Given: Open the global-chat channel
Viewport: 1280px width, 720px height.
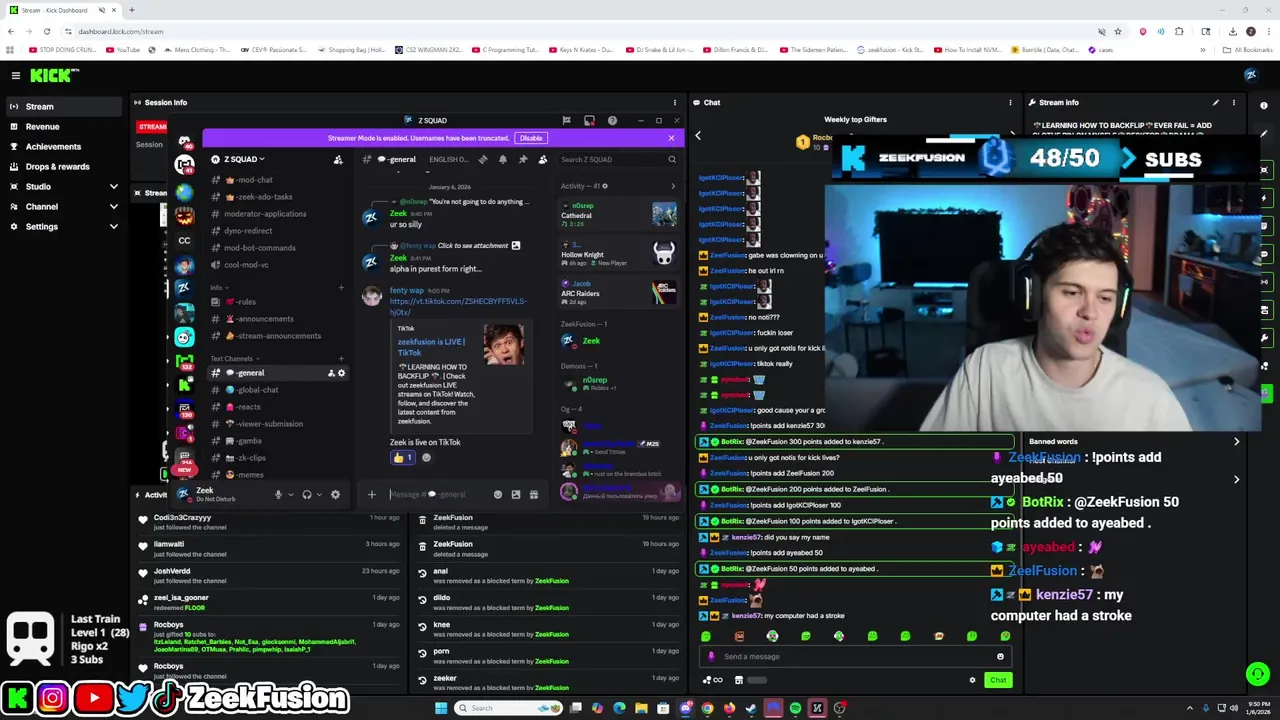Looking at the screenshot, I should (x=276, y=390).
